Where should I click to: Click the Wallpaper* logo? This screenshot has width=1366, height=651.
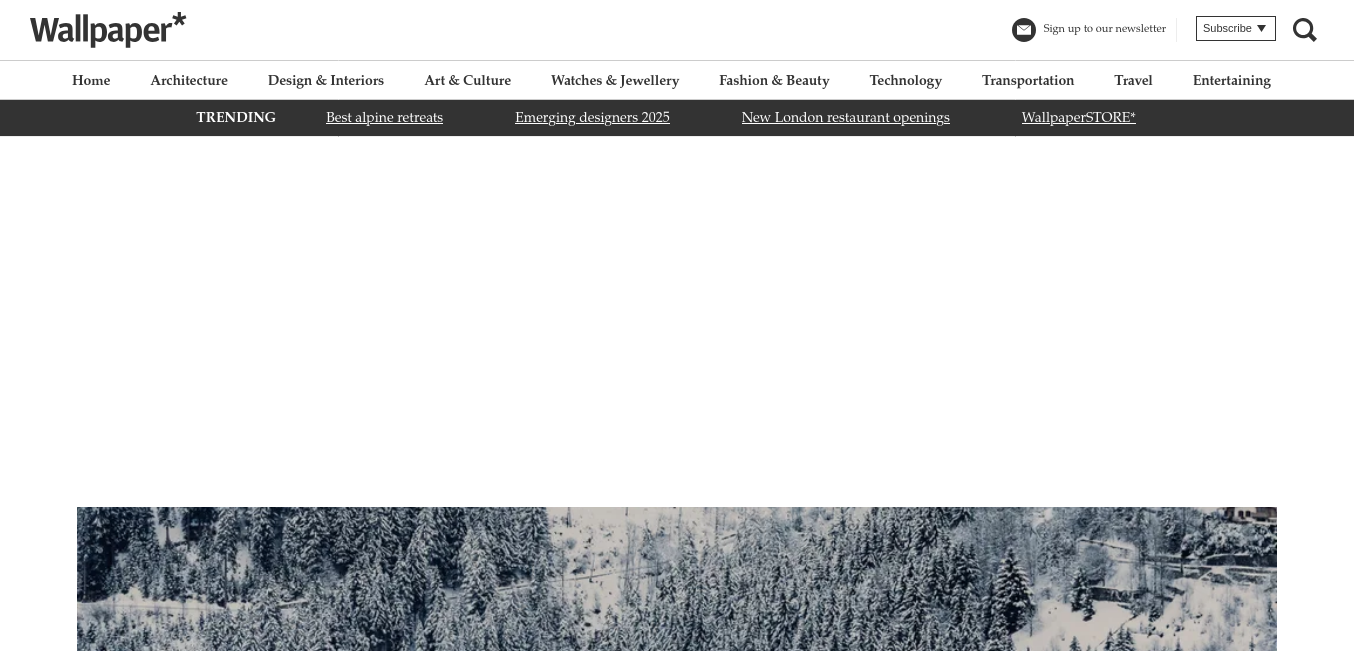108,30
